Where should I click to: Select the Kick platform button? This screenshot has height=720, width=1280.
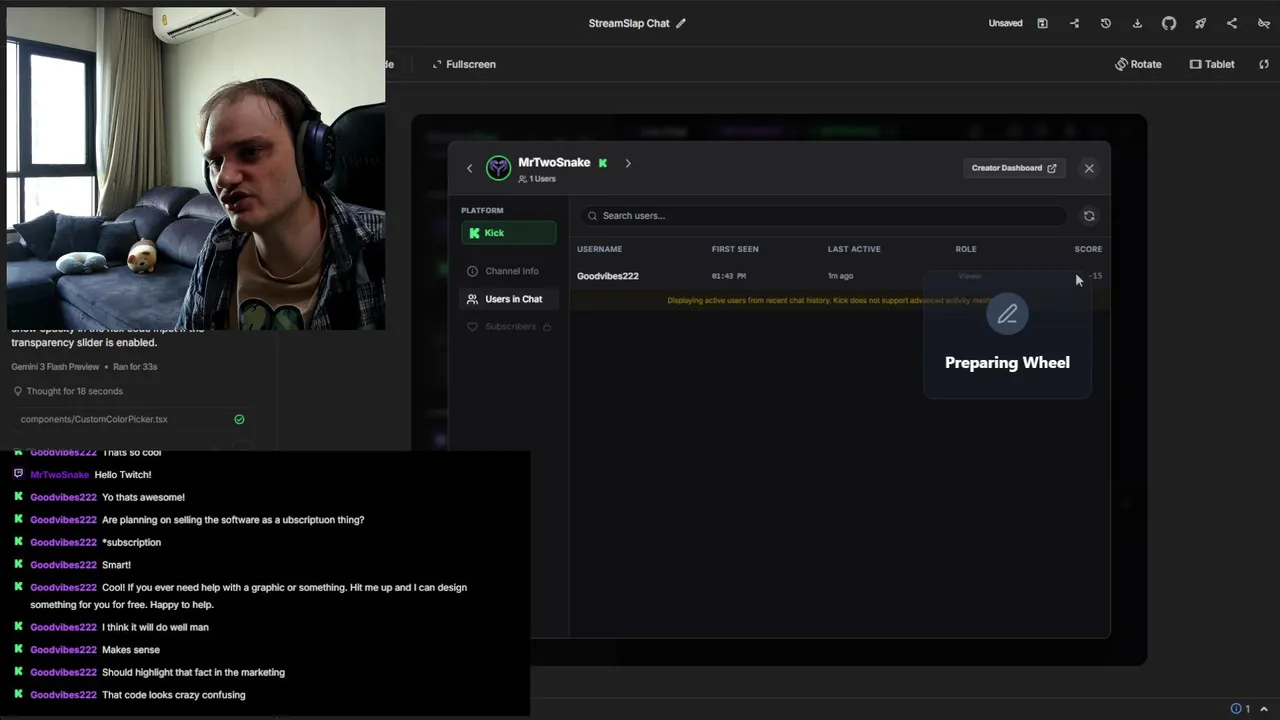[x=508, y=233]
